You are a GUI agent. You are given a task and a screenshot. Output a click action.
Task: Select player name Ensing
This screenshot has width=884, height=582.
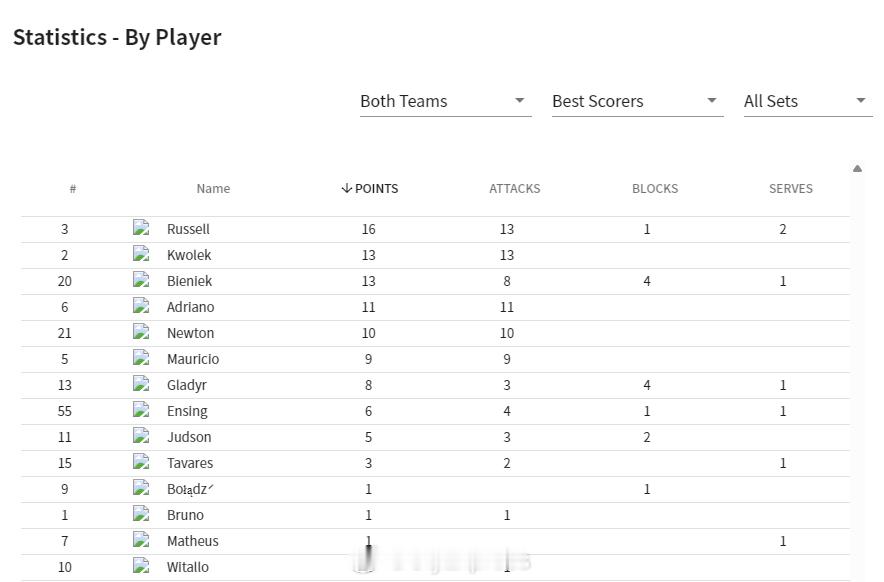coord(187,410)
